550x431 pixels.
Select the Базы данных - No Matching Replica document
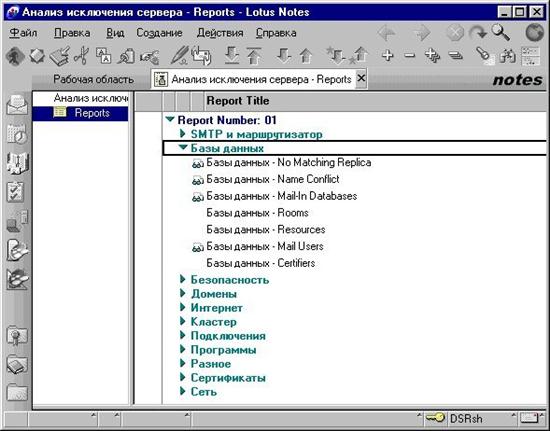pyautogui.click(x=289, y=162)
